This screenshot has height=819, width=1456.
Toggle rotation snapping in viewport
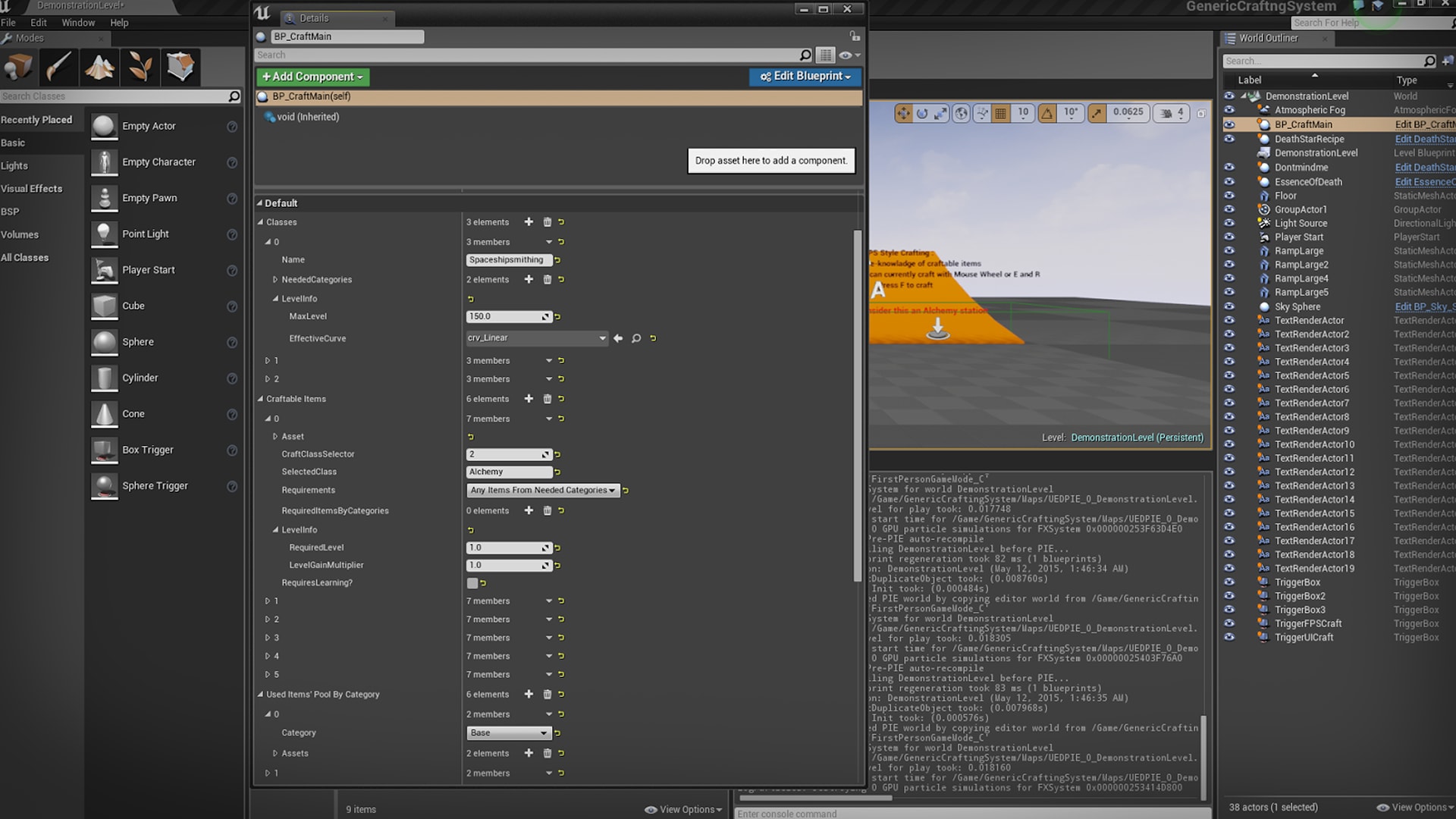(1047, 113)
